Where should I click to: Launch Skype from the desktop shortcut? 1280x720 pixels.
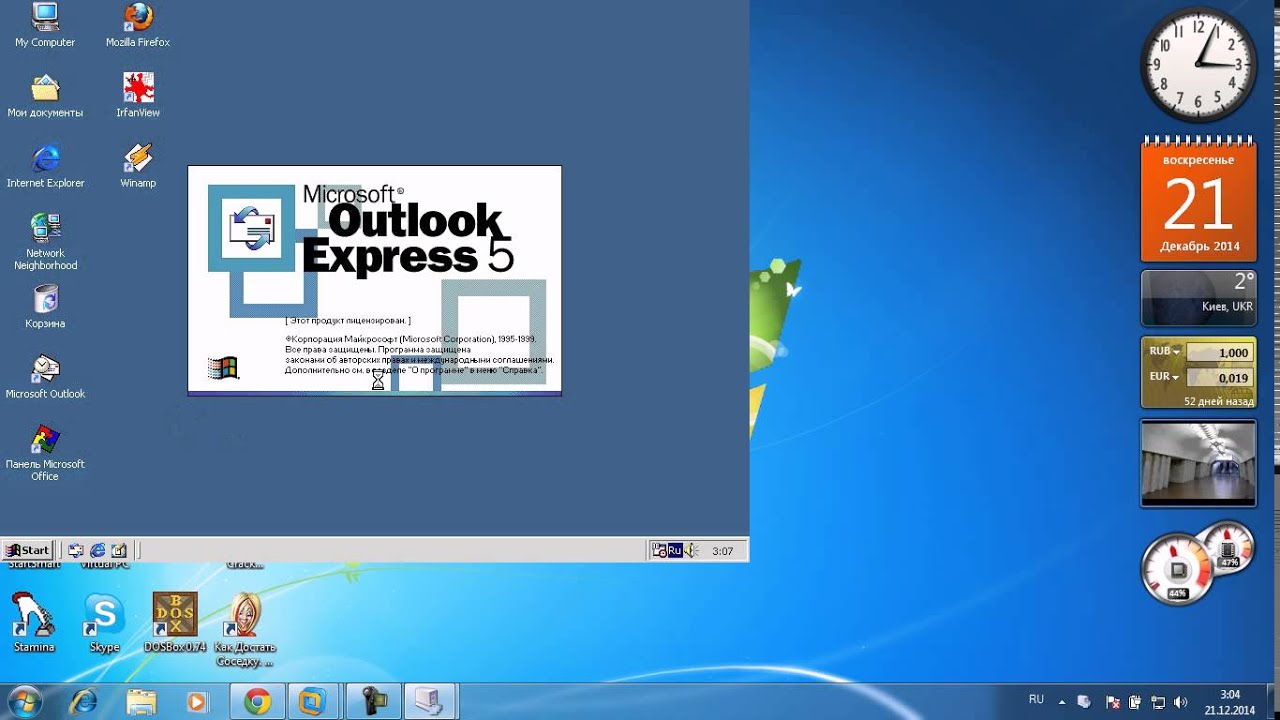pyautogui.click(x=104, y=623)
